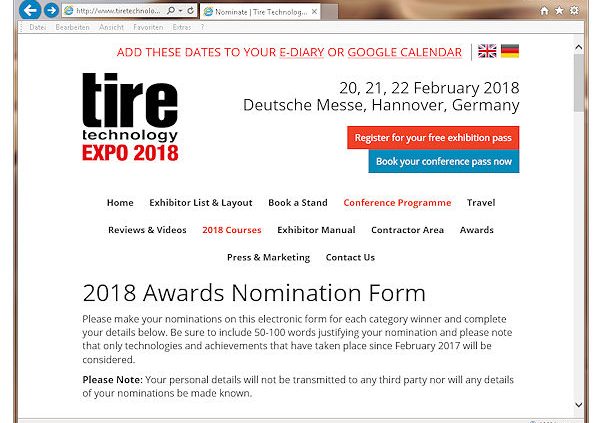Open the Extras menu
The height and width of the screenshot is (423, 600).
click(182, 27)
